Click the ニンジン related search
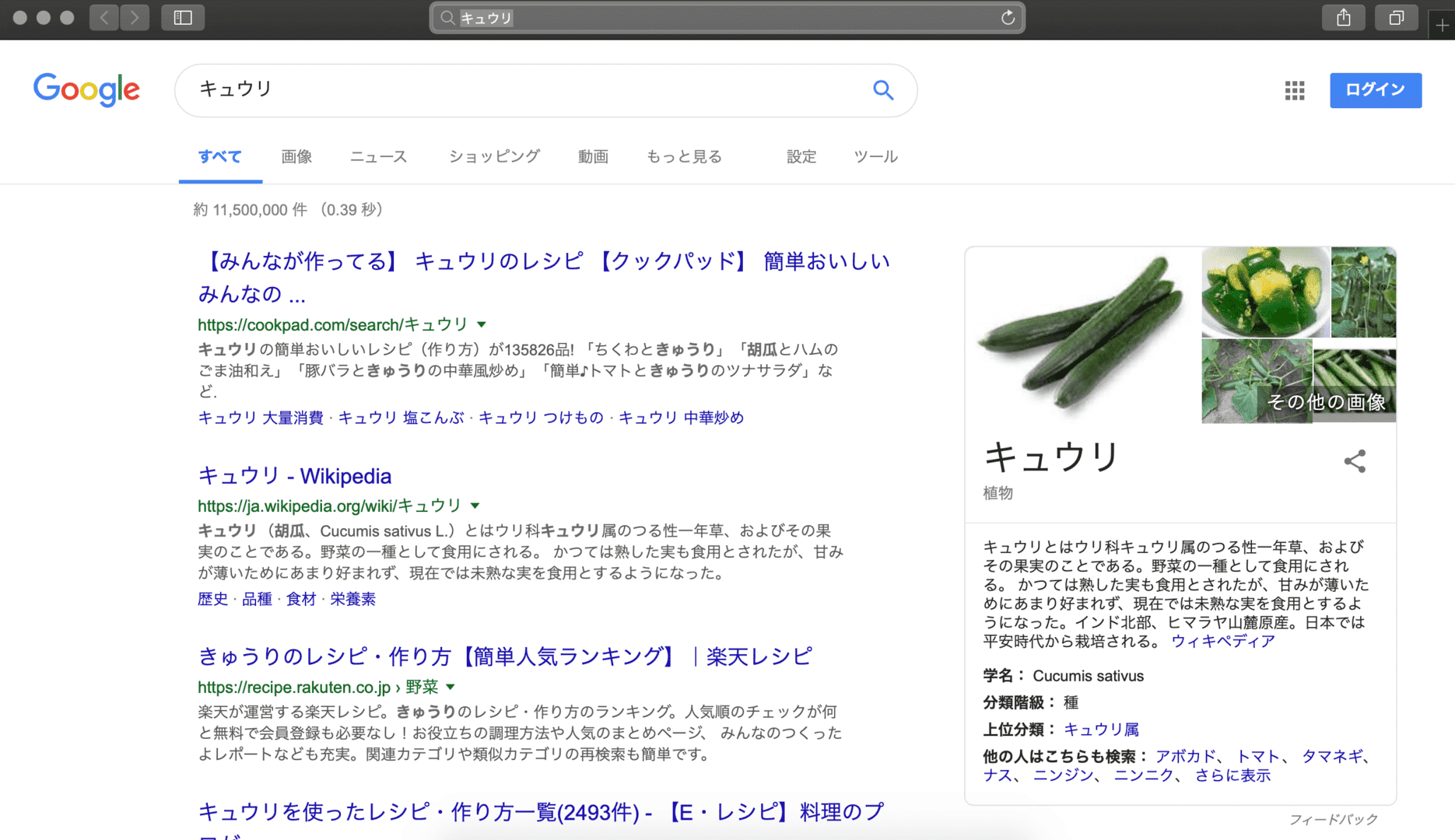 pos(1063,775)
